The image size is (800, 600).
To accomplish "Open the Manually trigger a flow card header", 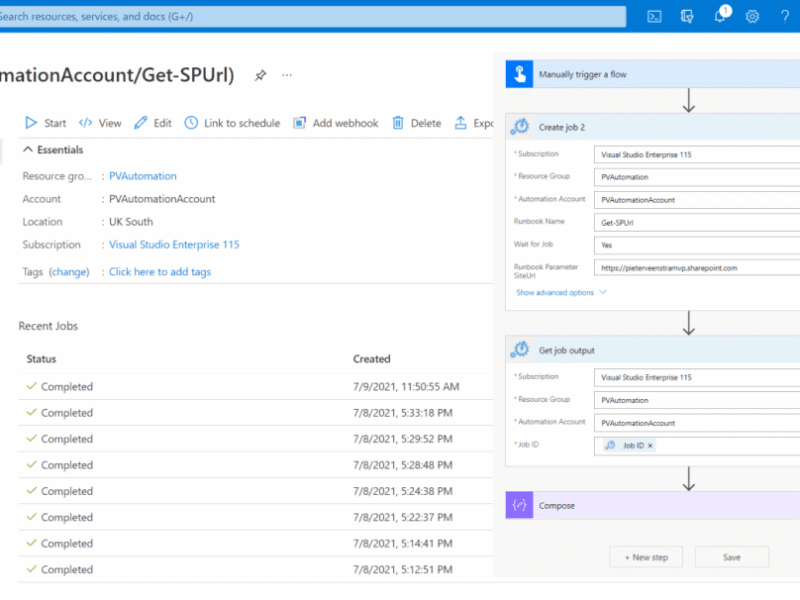I will pyautogui.click(x=653, y=74).
